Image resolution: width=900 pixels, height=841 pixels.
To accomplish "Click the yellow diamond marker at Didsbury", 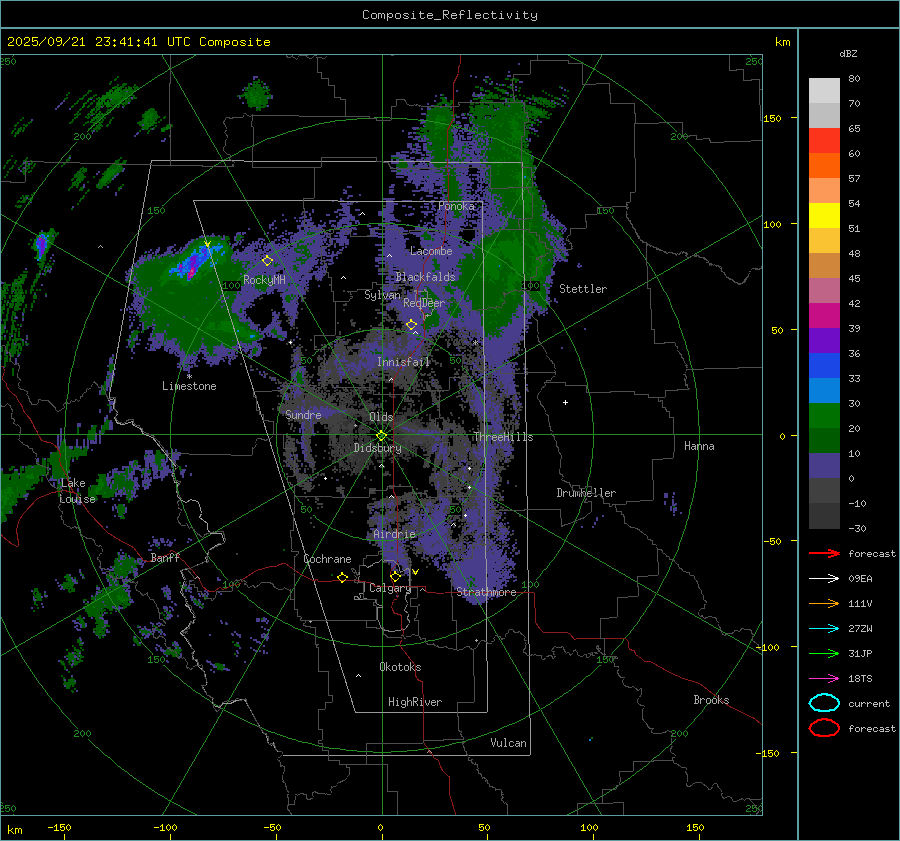I will (381, 435).
